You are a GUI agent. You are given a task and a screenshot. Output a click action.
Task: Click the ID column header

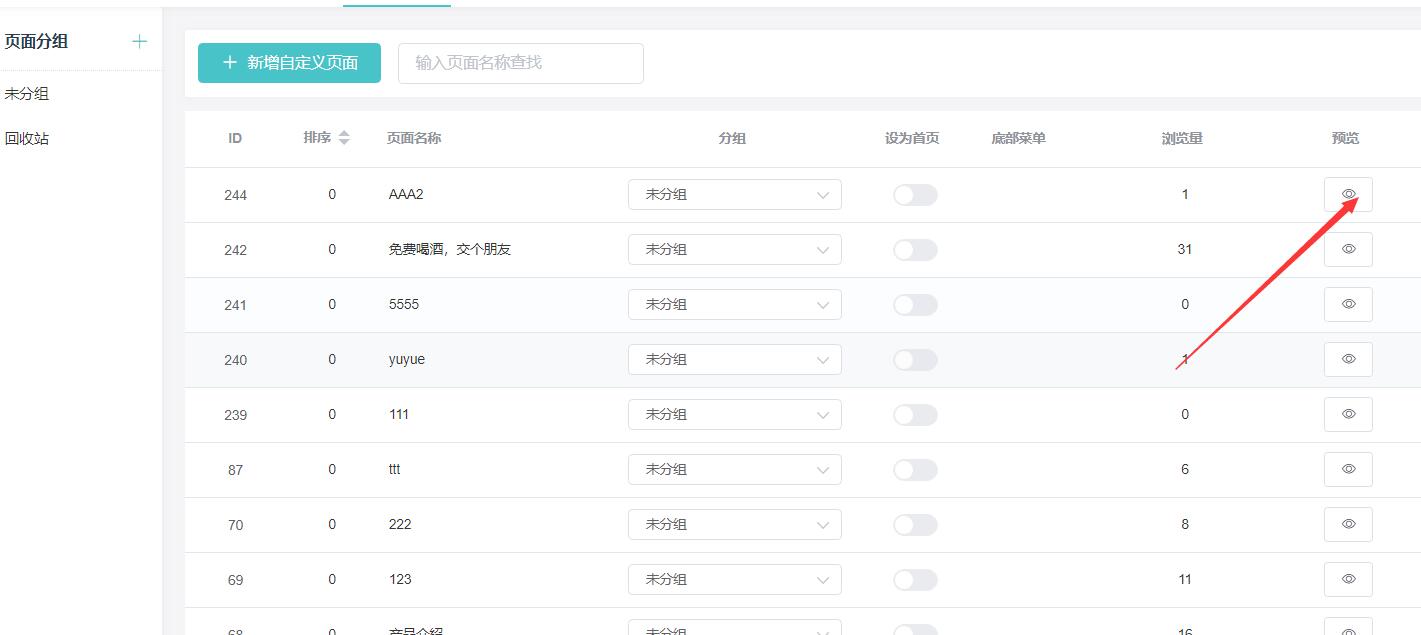pos(235,138)
